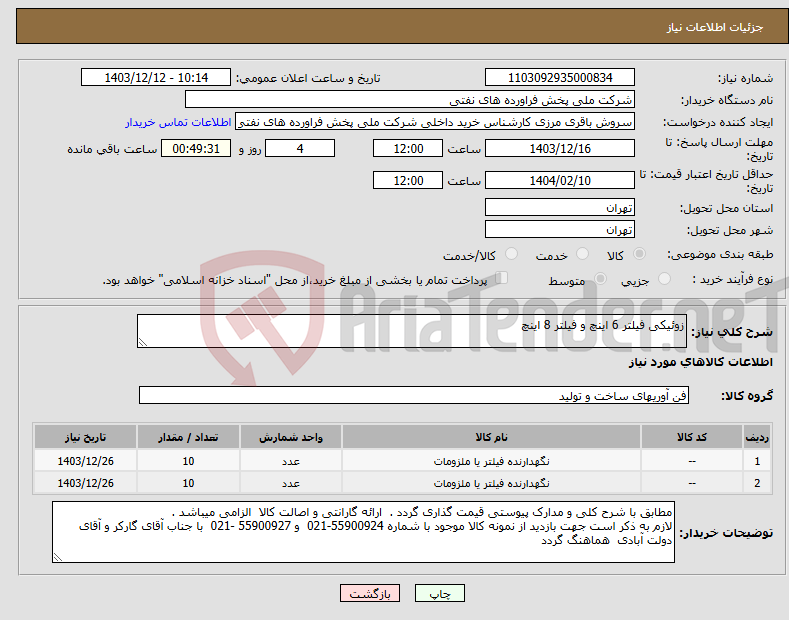Click the نام کالا column header
Screen dimensions: 789x620
[x=491, y=437]
